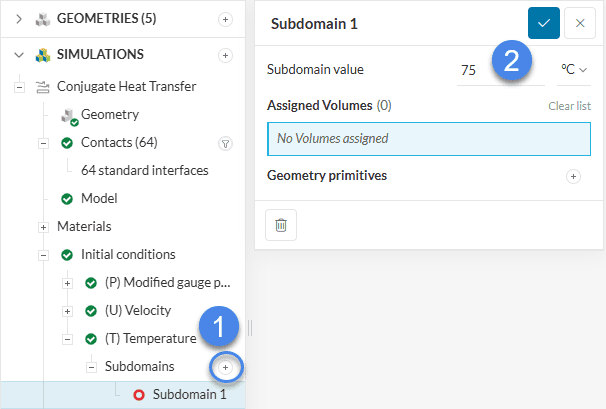Add a new geometry via plus icon
This screenshot has height=409, width=606.
pos(225,19)
